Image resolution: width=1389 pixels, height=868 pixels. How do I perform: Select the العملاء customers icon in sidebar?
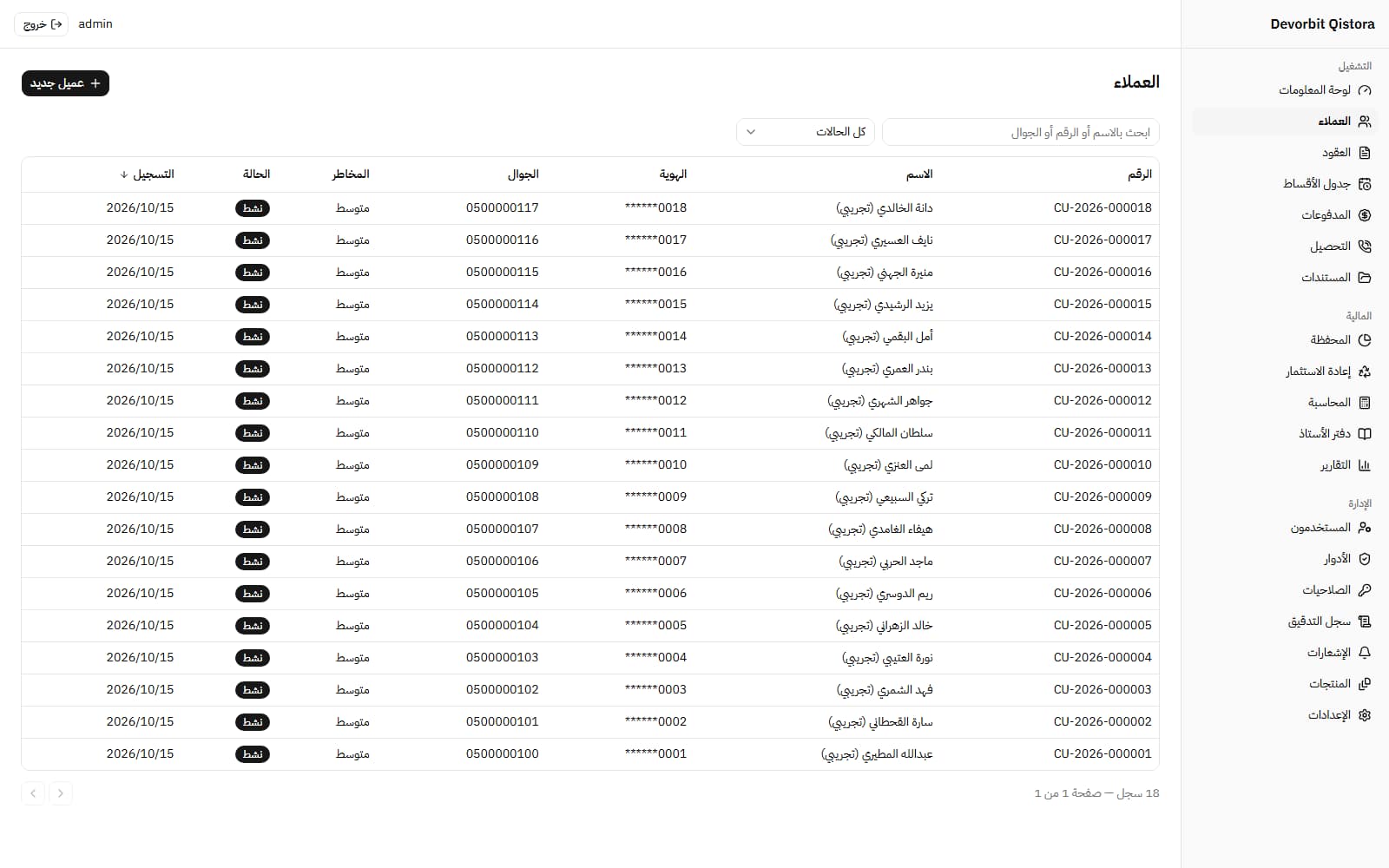pyautogui.click(x=1365, y=122)
